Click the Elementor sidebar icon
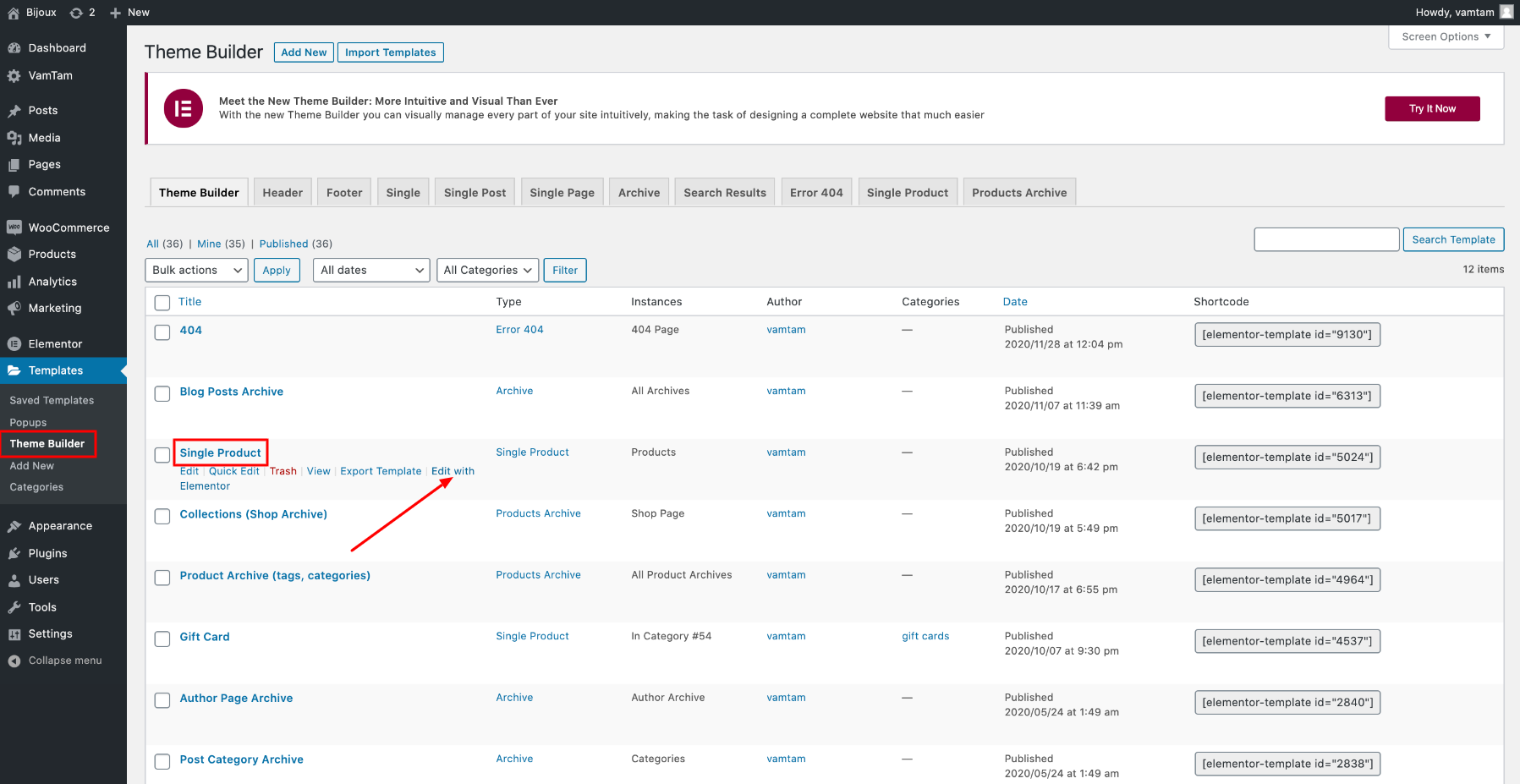 14,344
